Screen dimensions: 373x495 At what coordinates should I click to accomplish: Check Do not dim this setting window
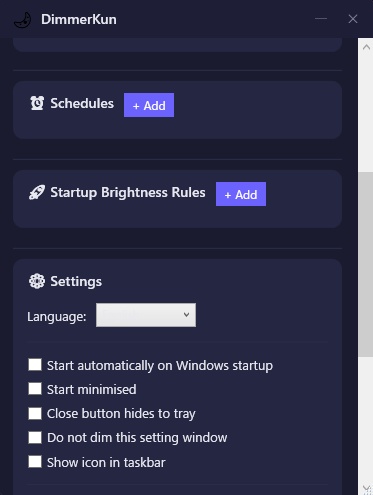coord(35,437)
